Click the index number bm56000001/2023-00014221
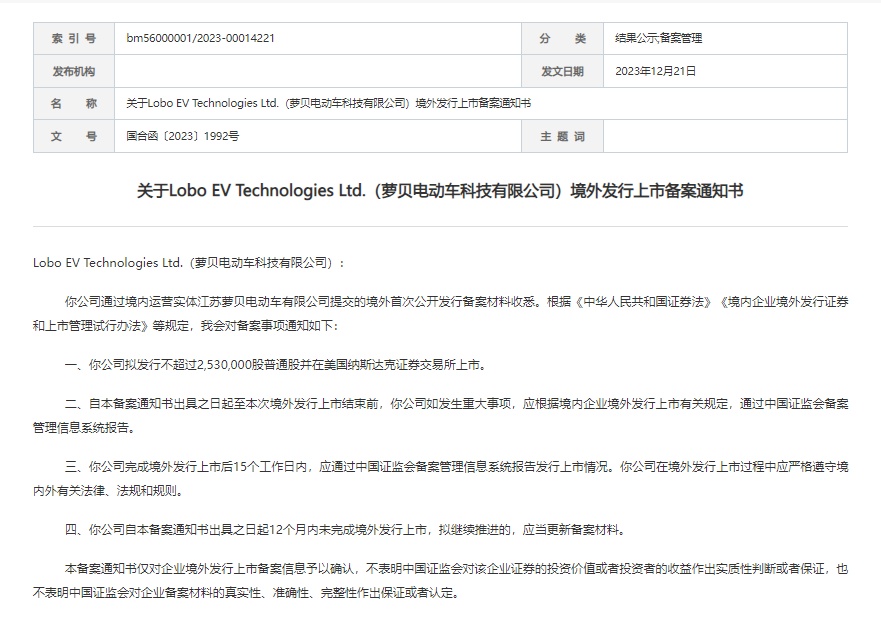 point(200,38)
